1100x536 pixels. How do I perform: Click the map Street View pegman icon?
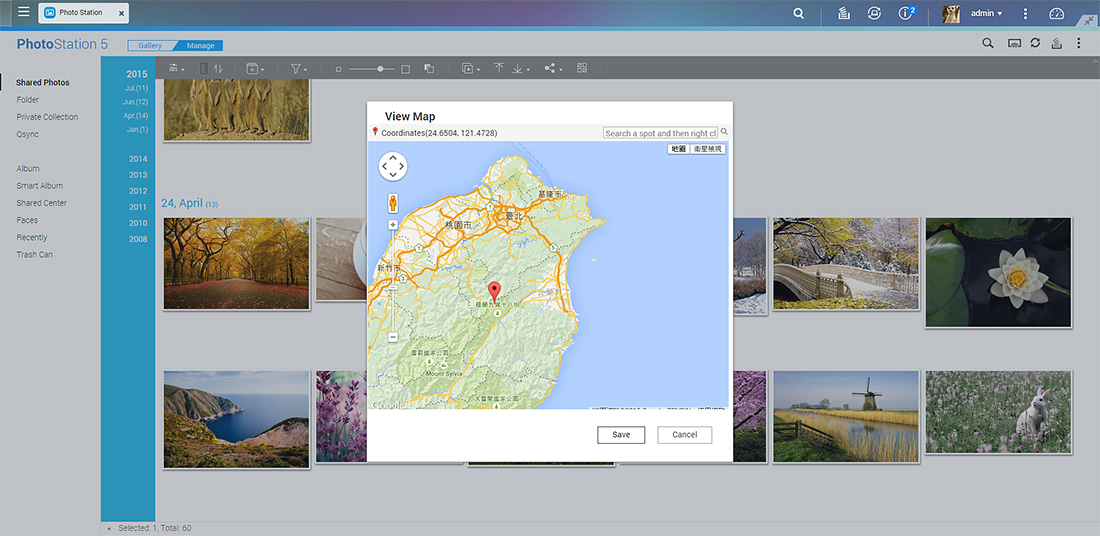point(393,203)
